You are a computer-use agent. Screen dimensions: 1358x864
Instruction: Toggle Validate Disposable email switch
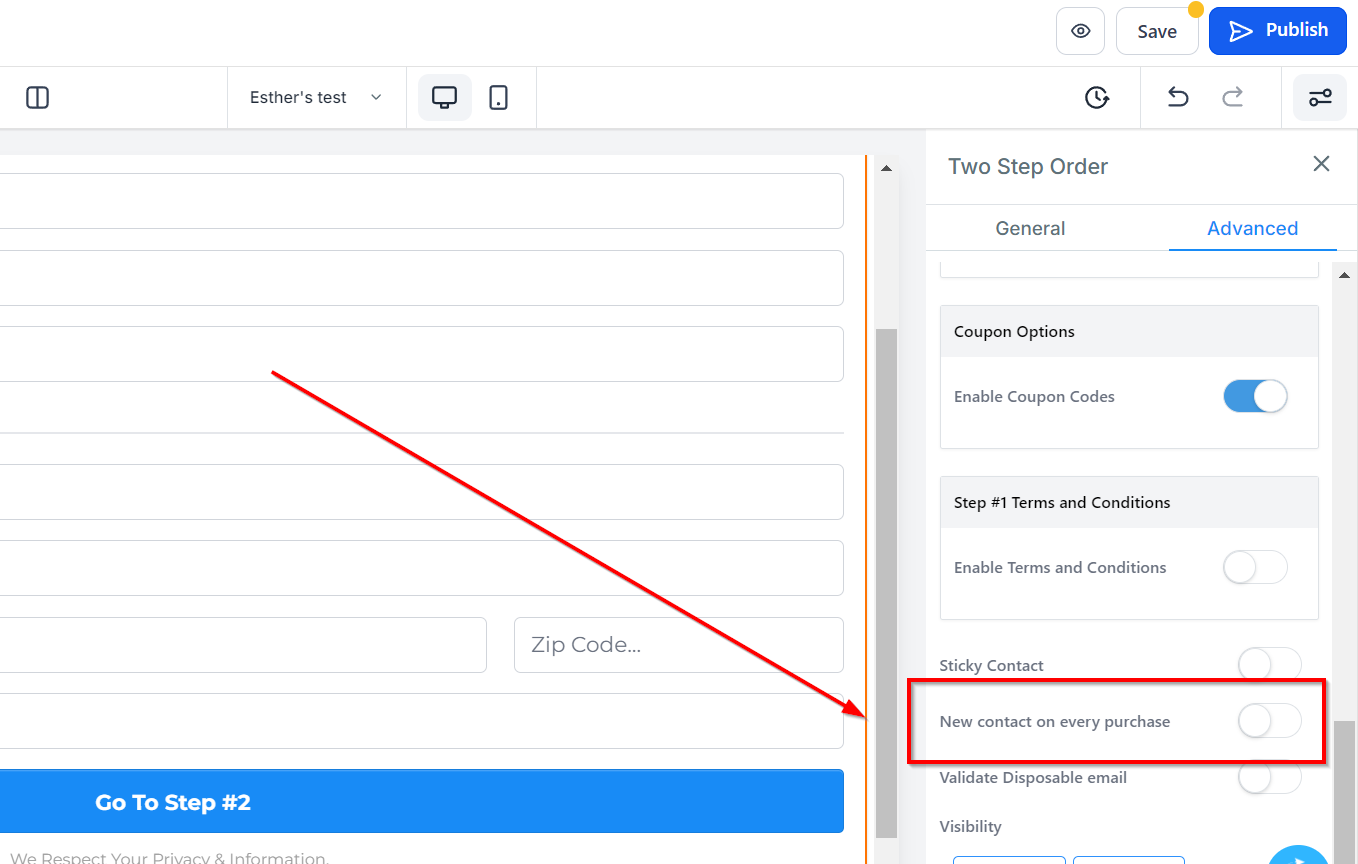coord(1269,777)
